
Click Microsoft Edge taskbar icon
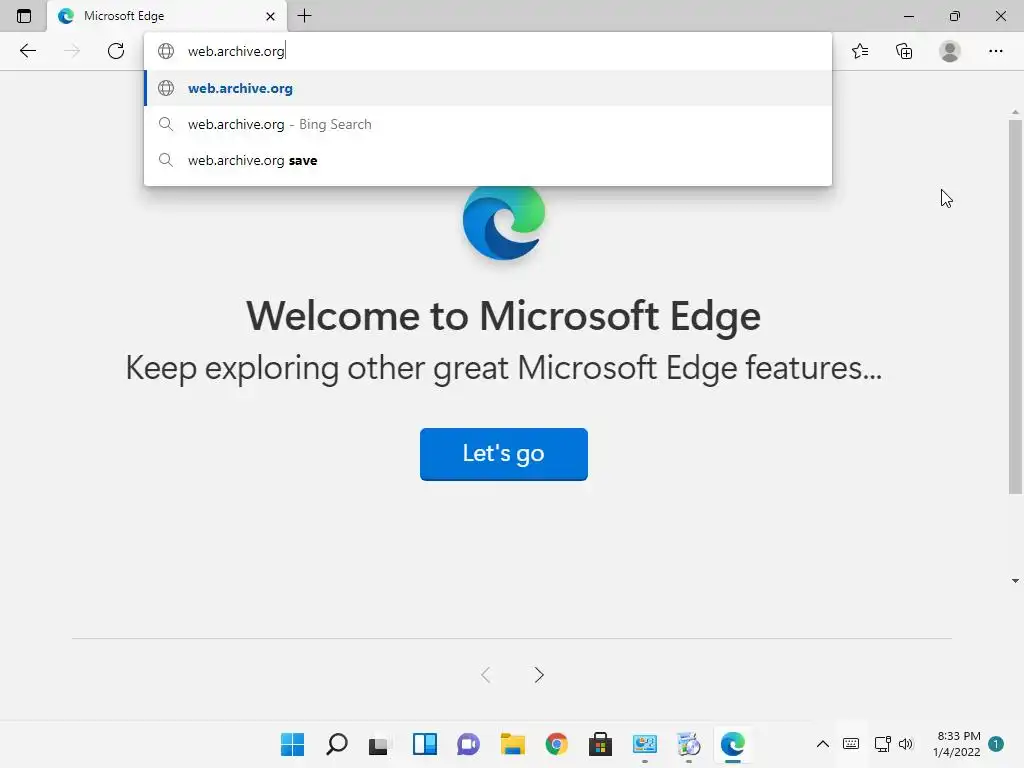coord(733,744)
